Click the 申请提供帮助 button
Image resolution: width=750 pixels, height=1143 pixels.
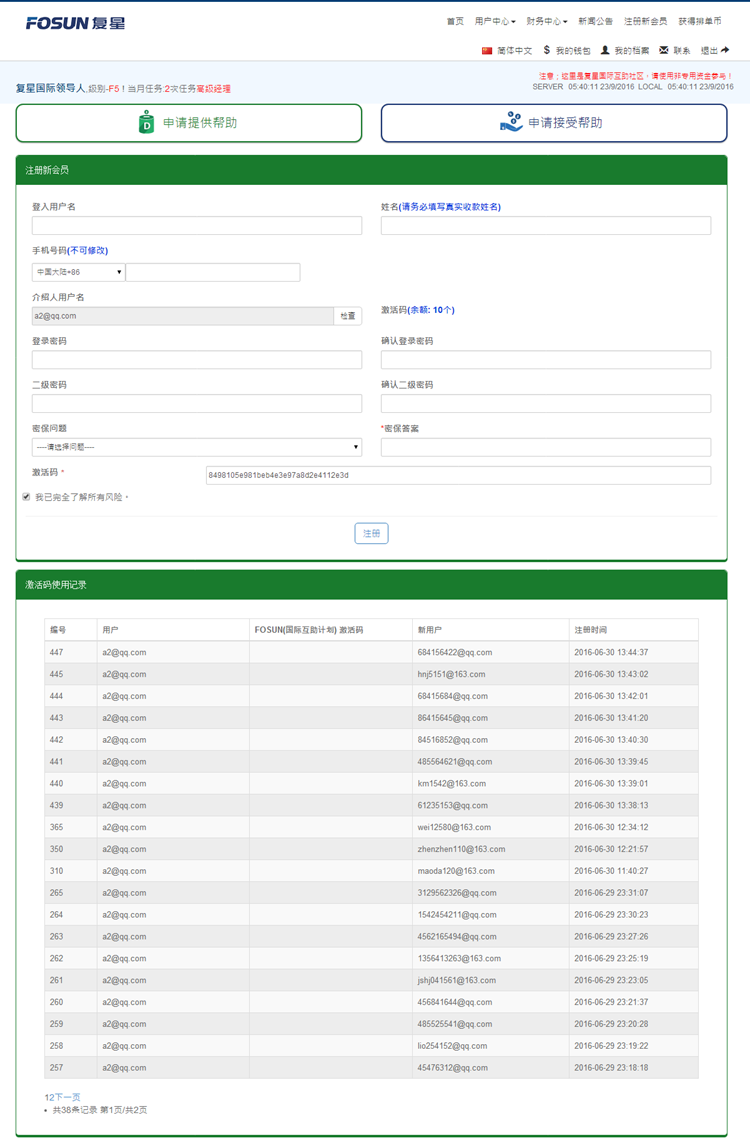(189, 122)
